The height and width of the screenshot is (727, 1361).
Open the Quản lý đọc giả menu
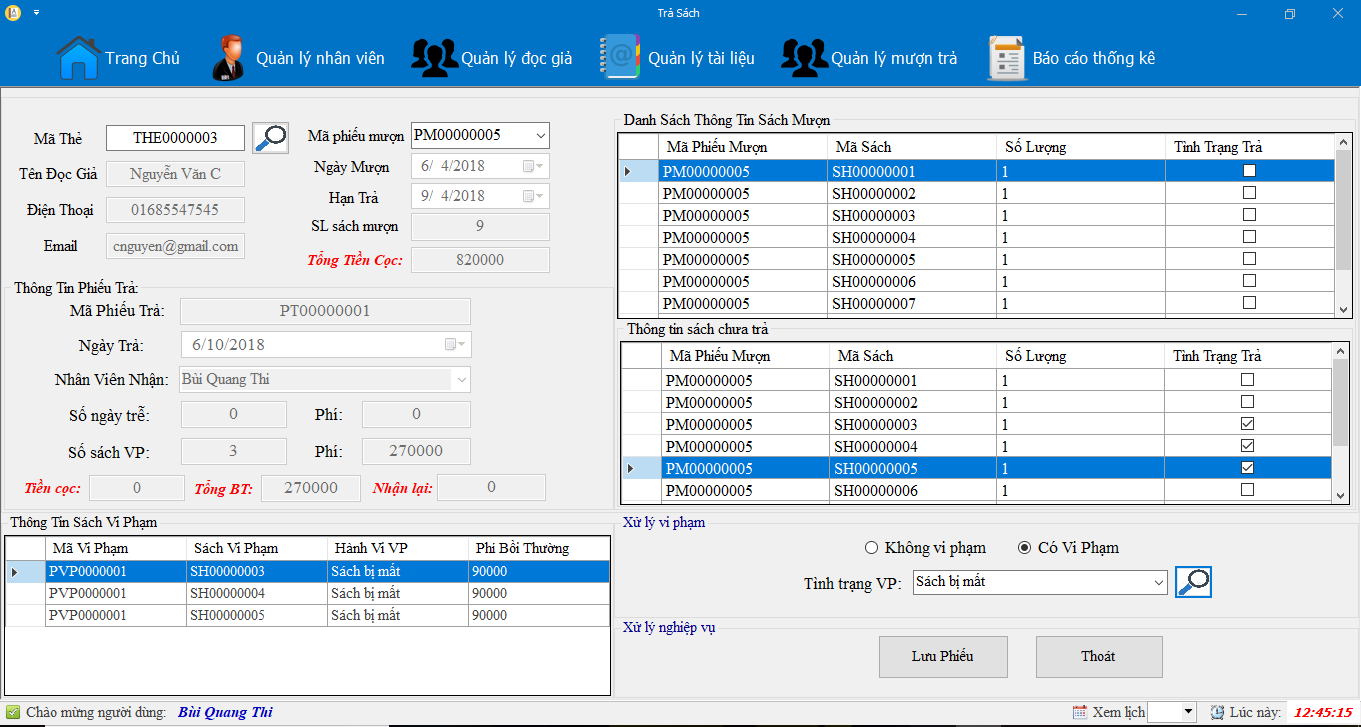click(x=517, y=58)
